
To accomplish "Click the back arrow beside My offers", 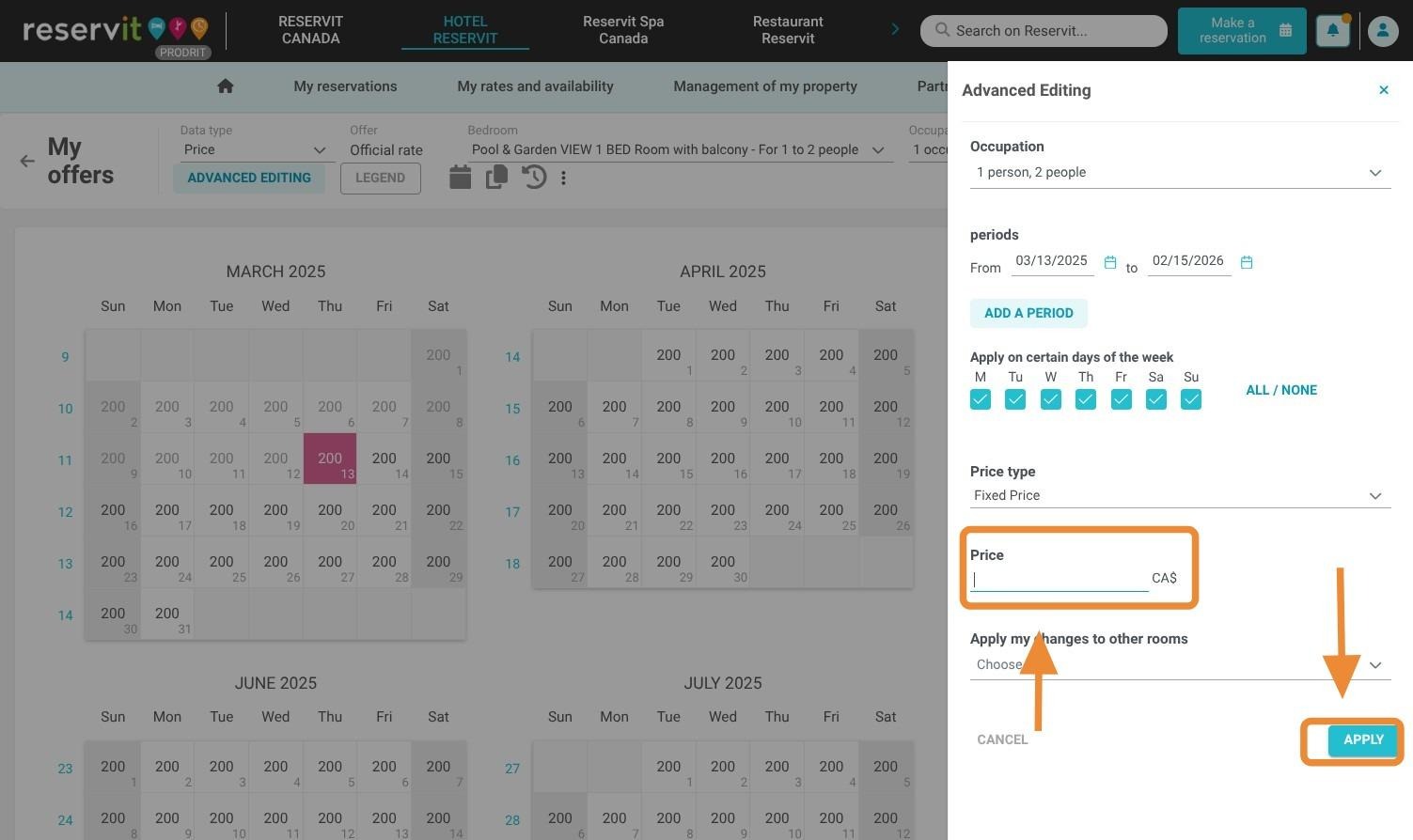I will 27,161.
